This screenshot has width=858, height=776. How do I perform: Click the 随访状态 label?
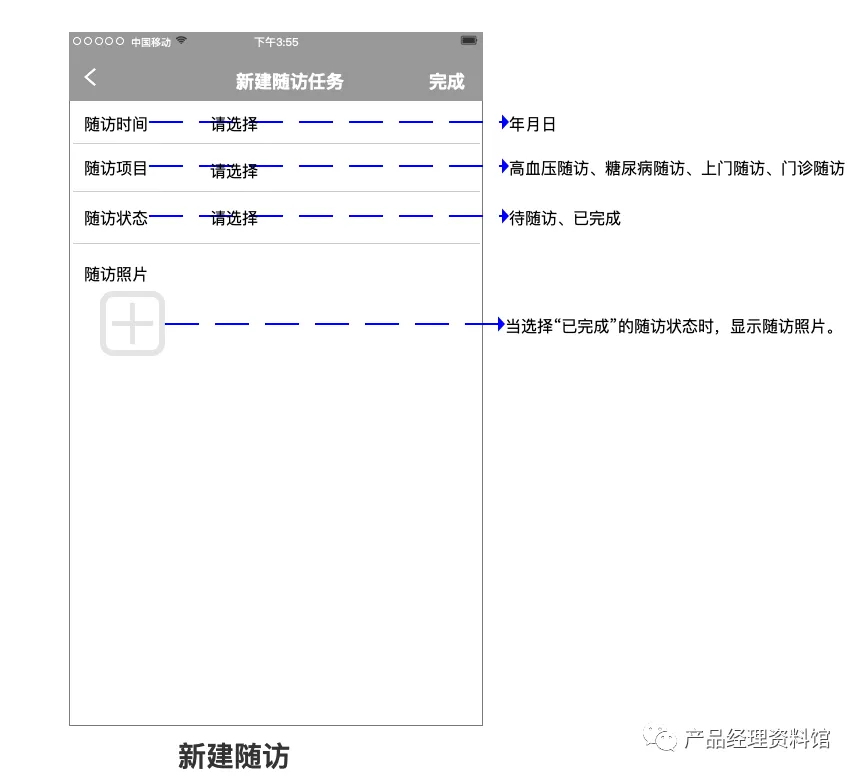pos(116,218)
